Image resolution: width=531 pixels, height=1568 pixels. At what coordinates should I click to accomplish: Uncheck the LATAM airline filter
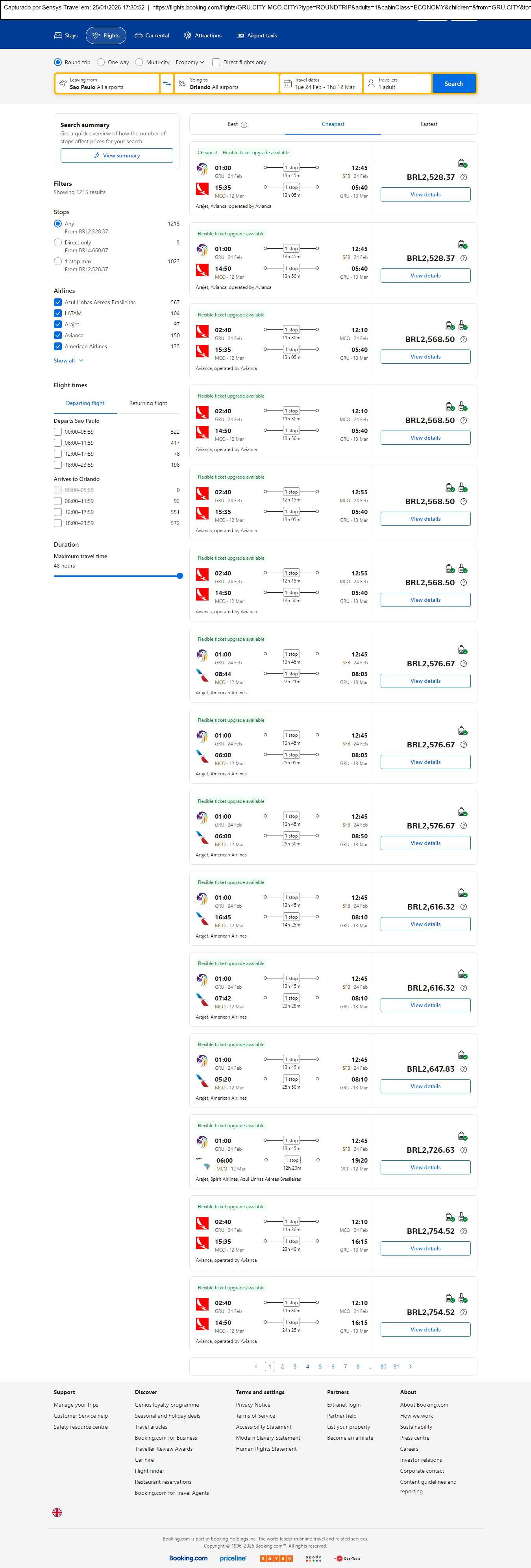pyautogui.click(x=58, y=313)
